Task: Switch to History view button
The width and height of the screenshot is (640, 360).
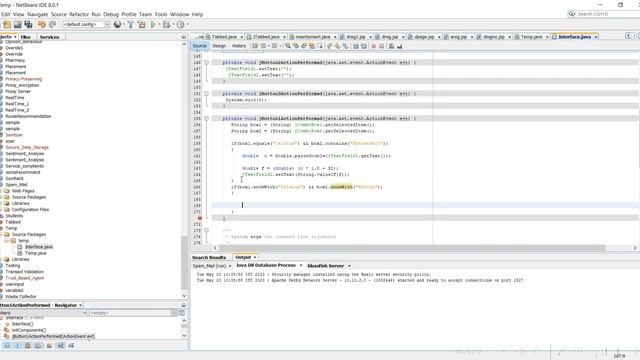Action: point(239,46)
